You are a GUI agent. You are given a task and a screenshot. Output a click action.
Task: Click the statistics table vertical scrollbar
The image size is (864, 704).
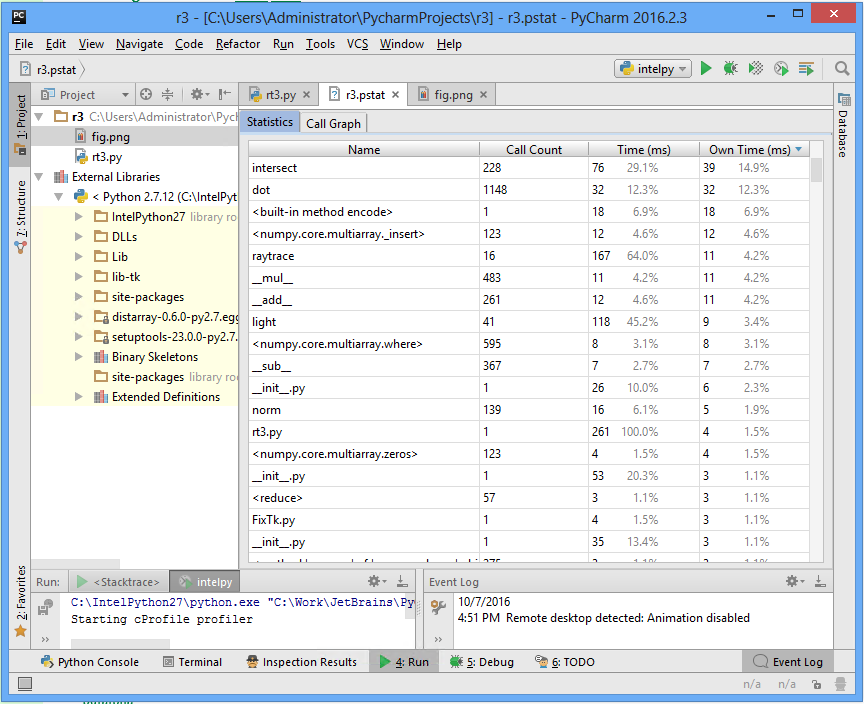coord(817,169)
